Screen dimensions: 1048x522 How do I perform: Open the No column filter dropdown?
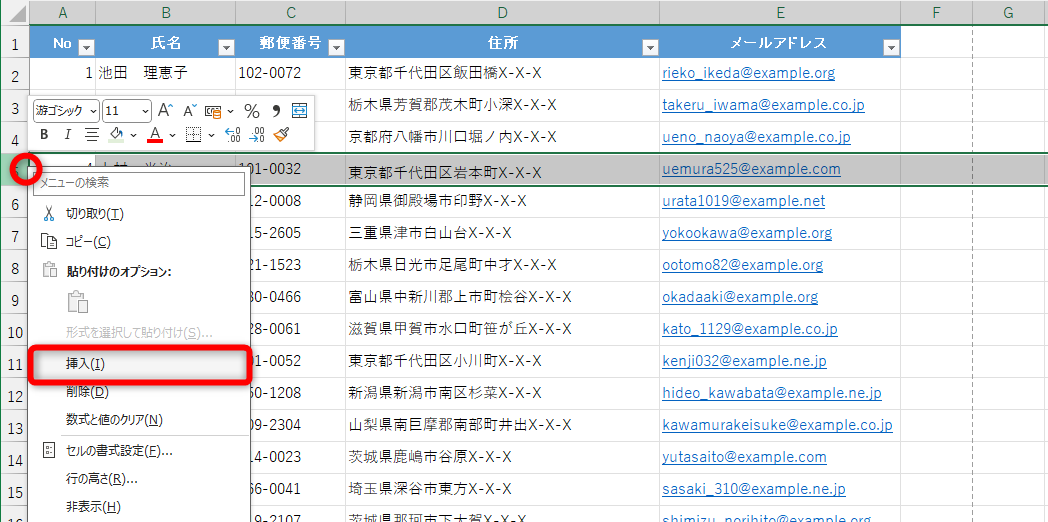coord(87,47)
